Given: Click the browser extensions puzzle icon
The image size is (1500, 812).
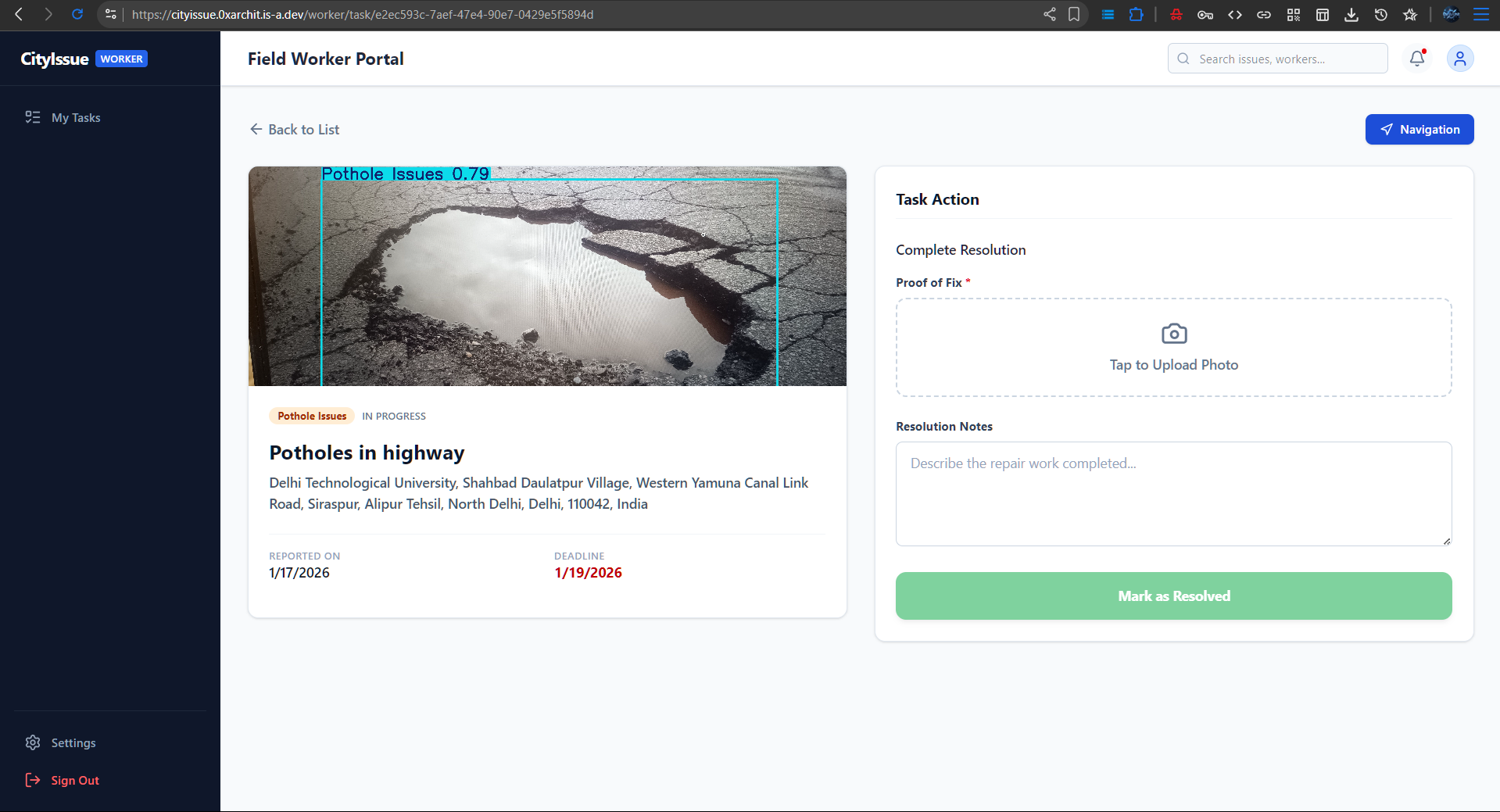Looking at the screenshot, I should [1136, 14].
